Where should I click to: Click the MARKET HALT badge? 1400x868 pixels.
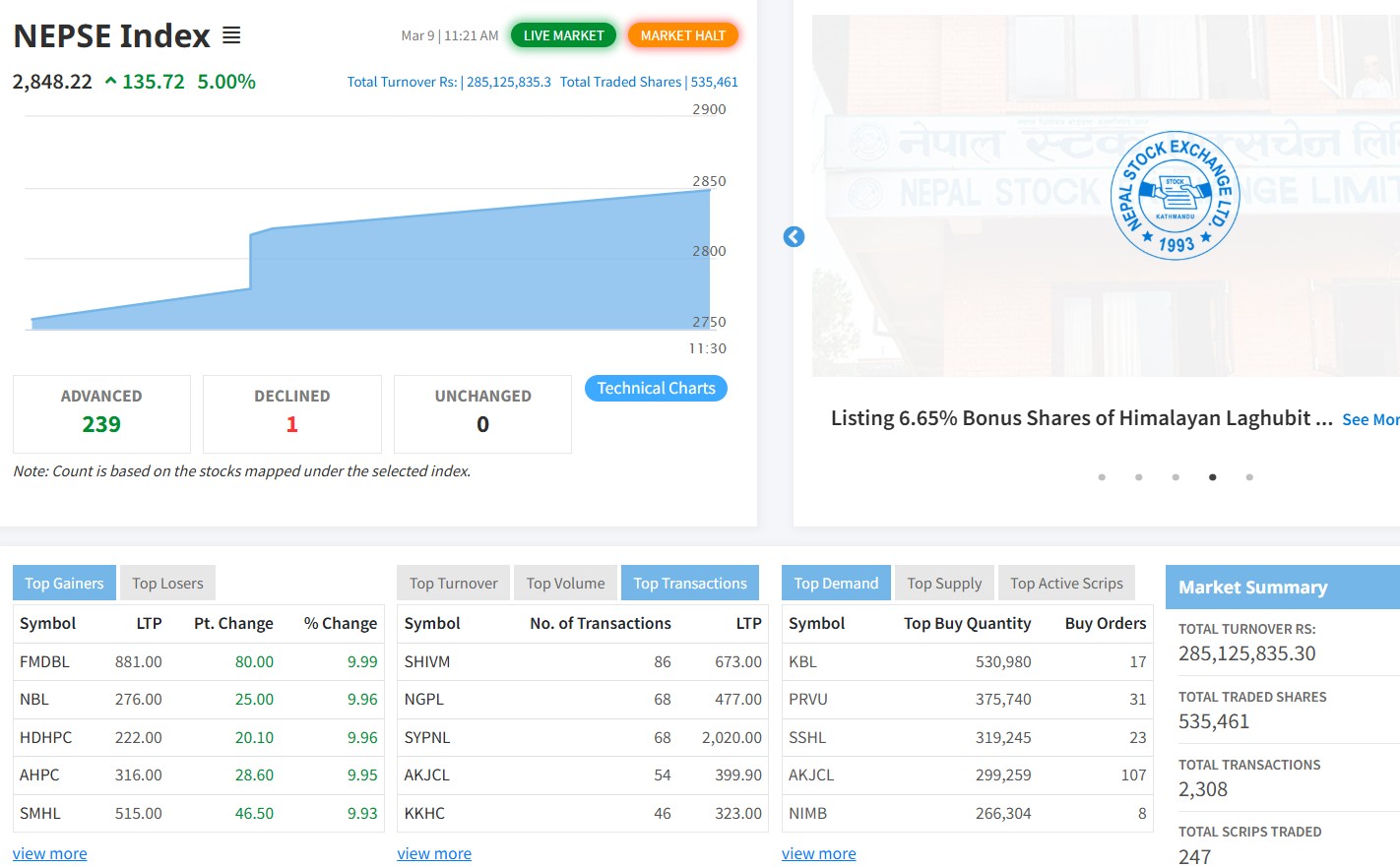coord(682,35)
